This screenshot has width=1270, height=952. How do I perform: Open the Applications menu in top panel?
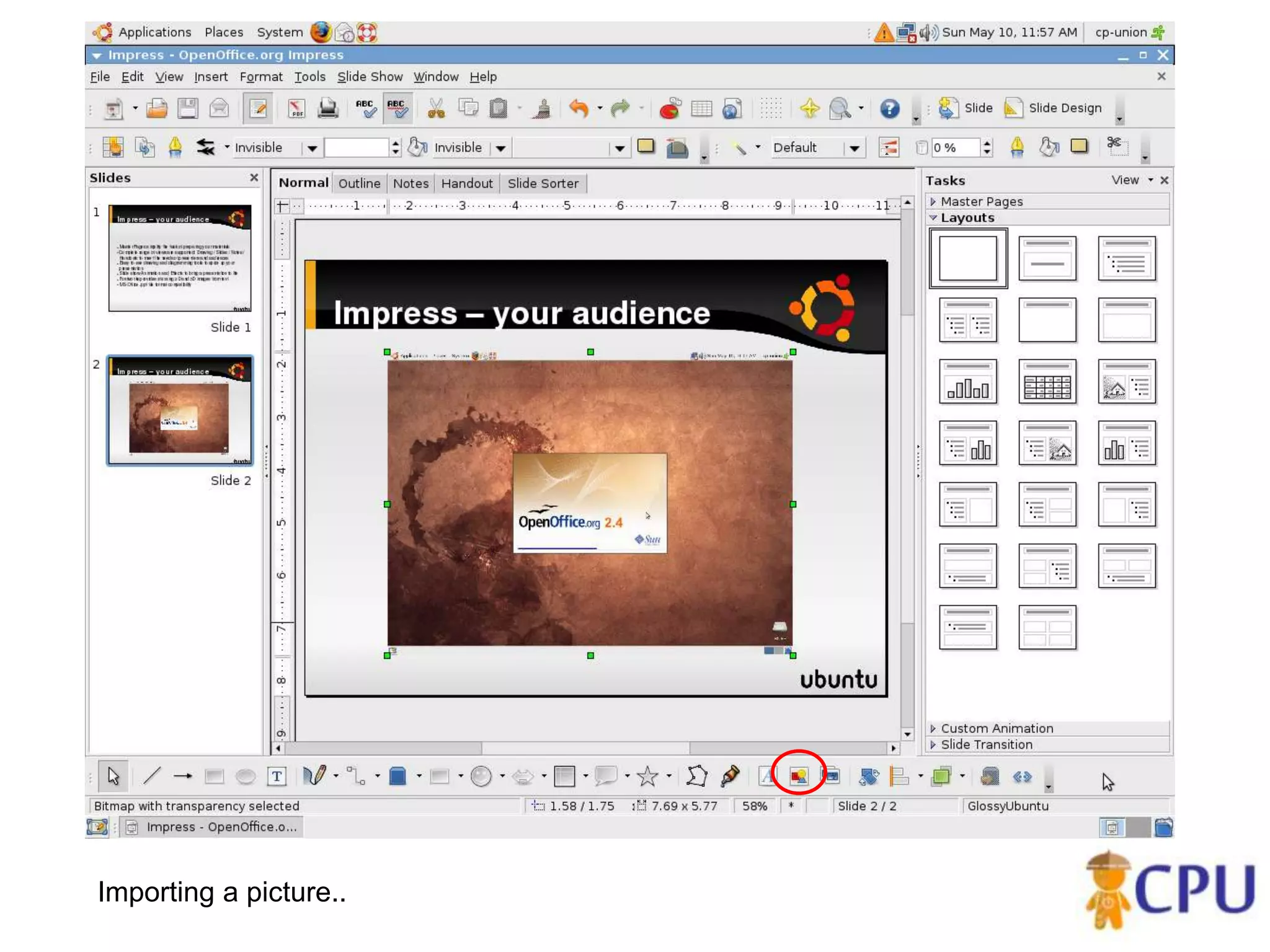pos(154,32)
